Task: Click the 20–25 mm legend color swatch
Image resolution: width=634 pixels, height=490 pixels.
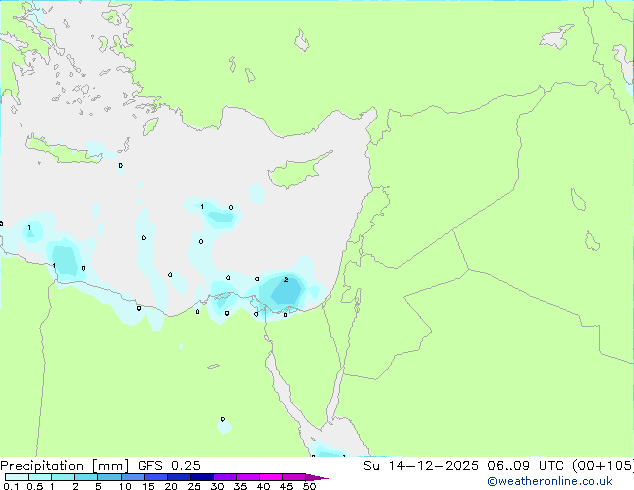Action: point(179,477)
